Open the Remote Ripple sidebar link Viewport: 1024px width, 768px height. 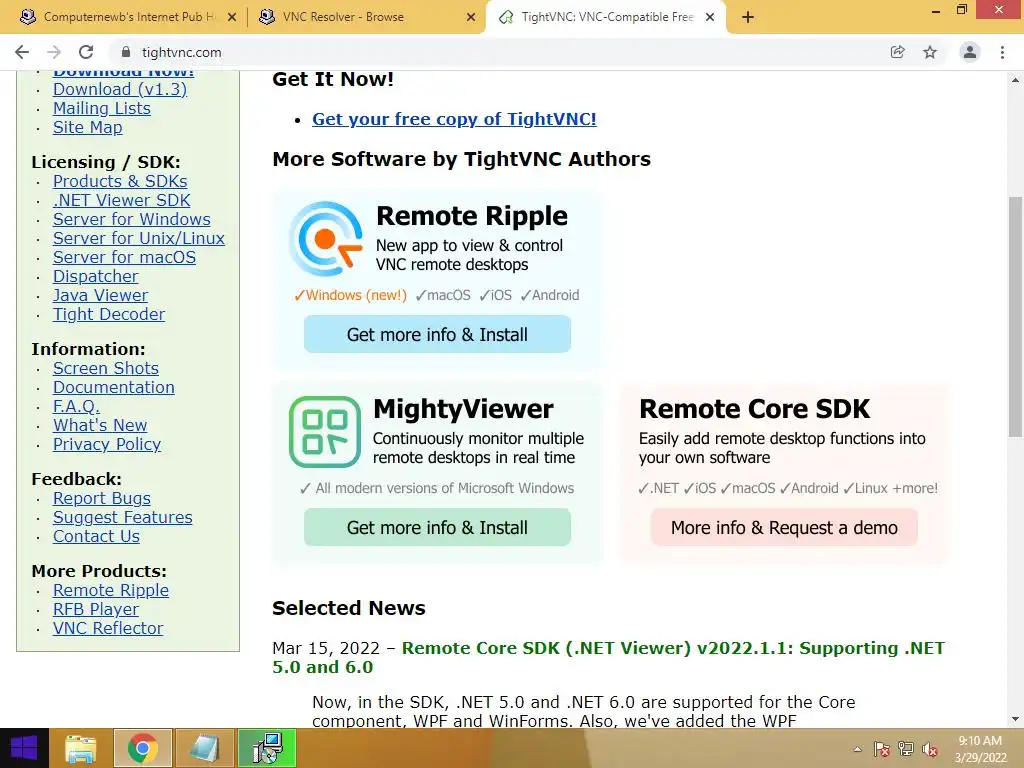[x=111, y=590]
